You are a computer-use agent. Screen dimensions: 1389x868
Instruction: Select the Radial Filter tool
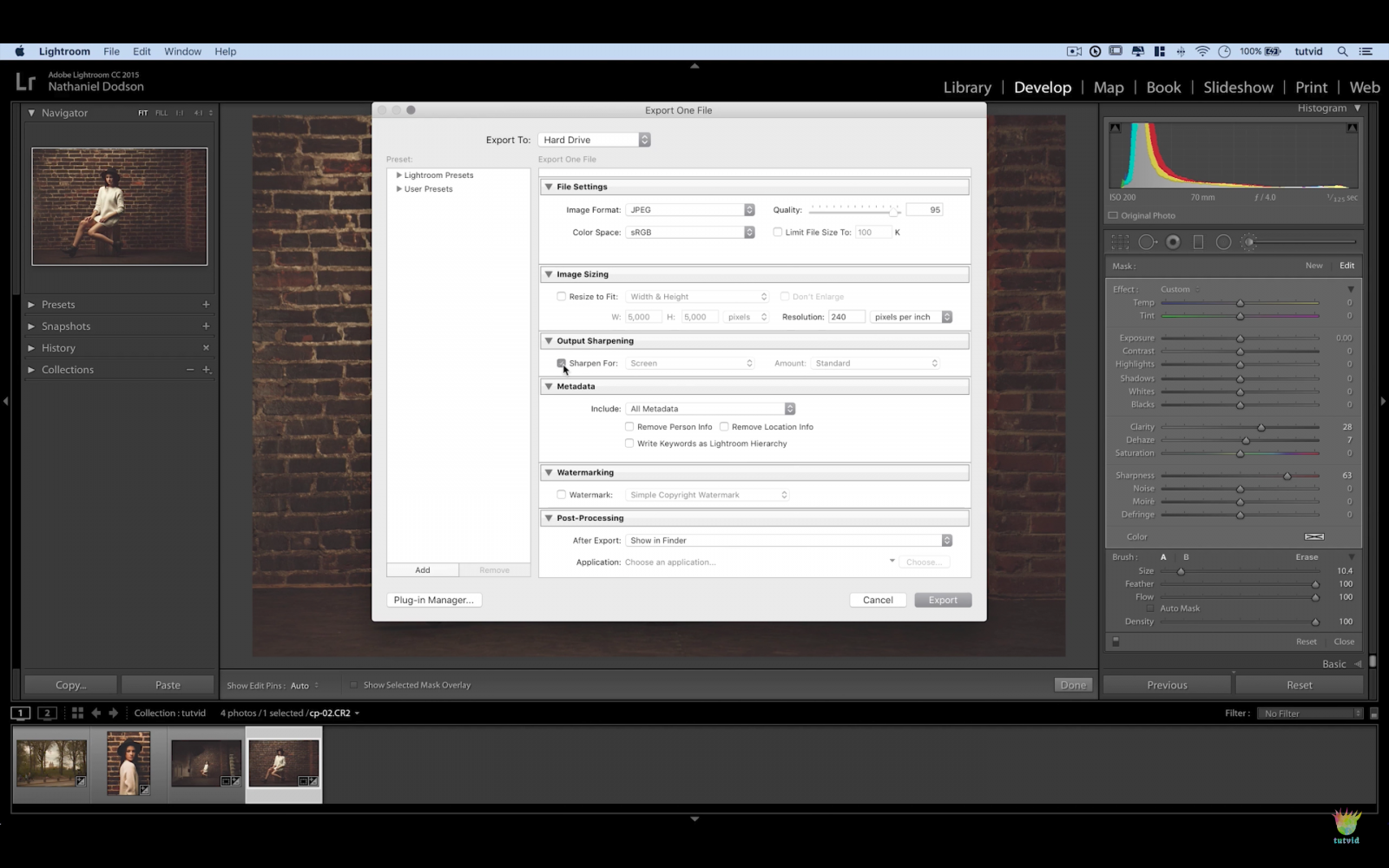coord(1224,241)
